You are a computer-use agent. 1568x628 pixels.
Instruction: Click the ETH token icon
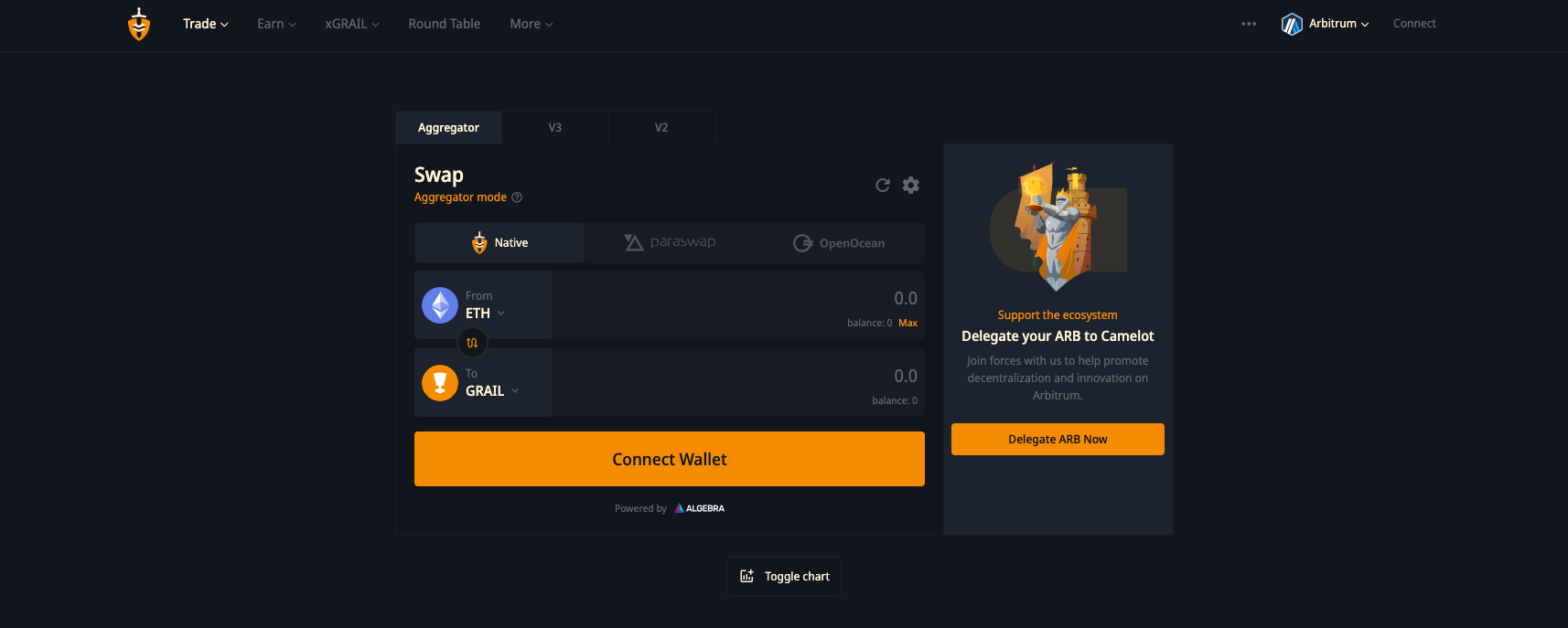pyautogui.click(x=440, y=305)
